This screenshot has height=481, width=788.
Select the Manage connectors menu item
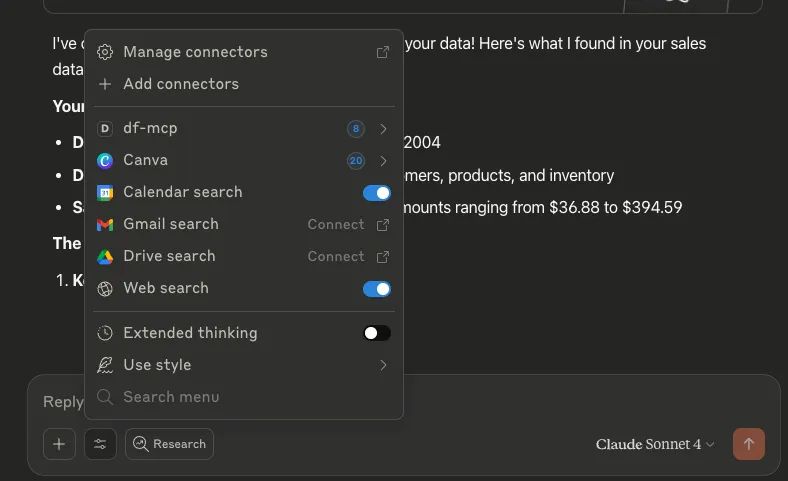(x=244, y=52)
